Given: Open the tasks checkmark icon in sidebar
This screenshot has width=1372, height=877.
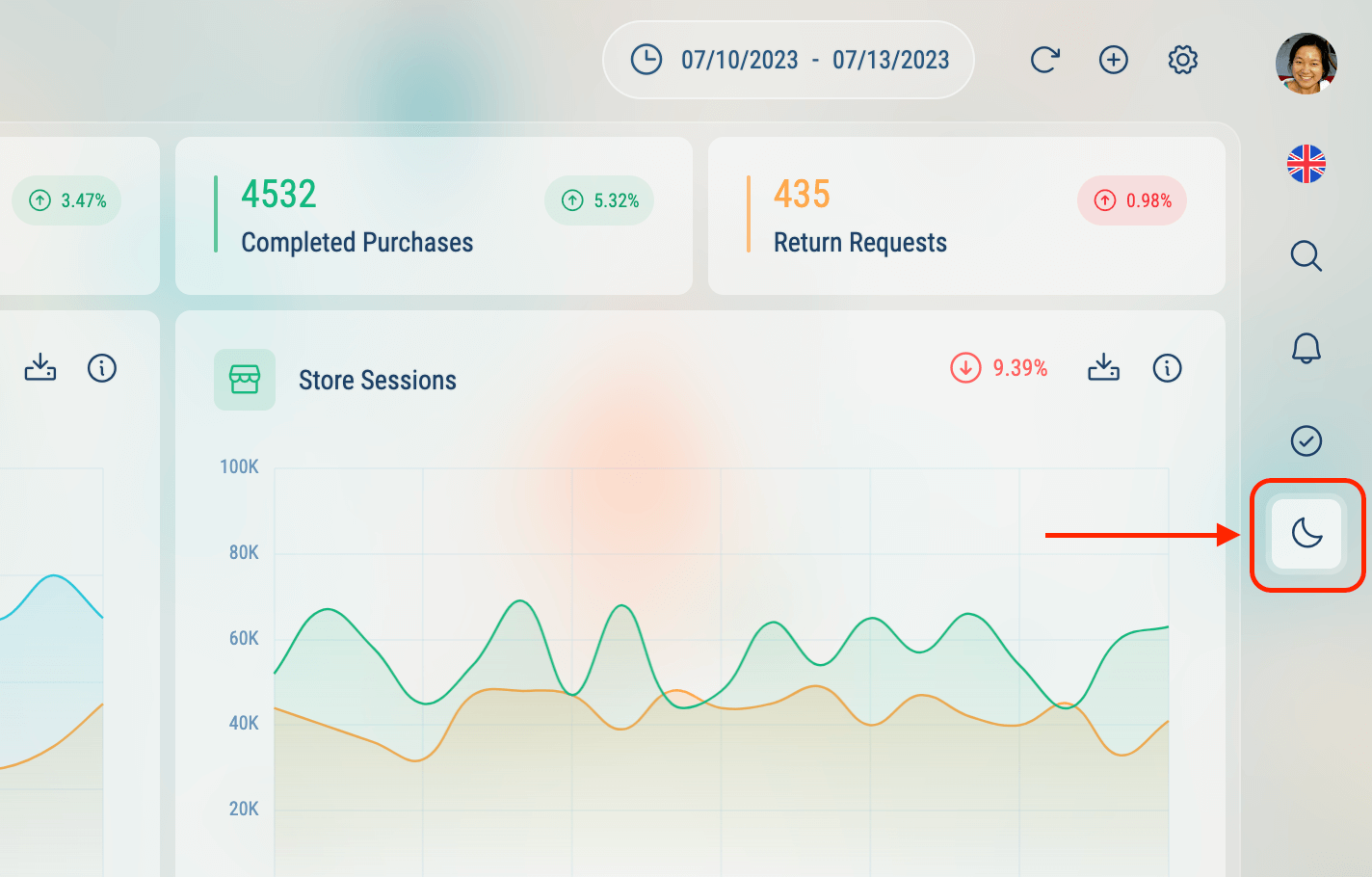Looking at the screenshot, I should [x=1306, y=440].
